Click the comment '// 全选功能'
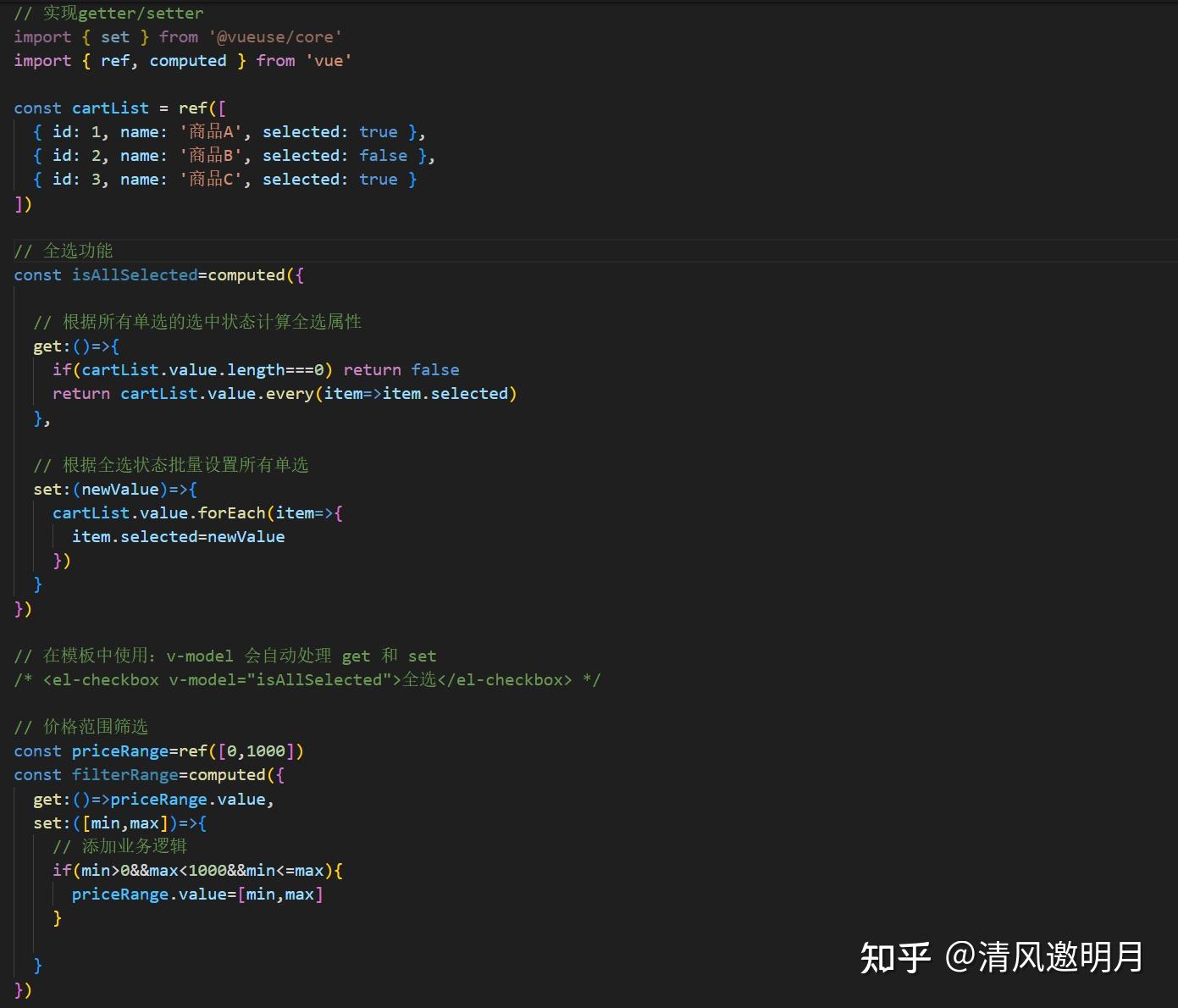The width and height of the screenshot is (1178, 1008). pyautogui.click(x=64, y=251)
